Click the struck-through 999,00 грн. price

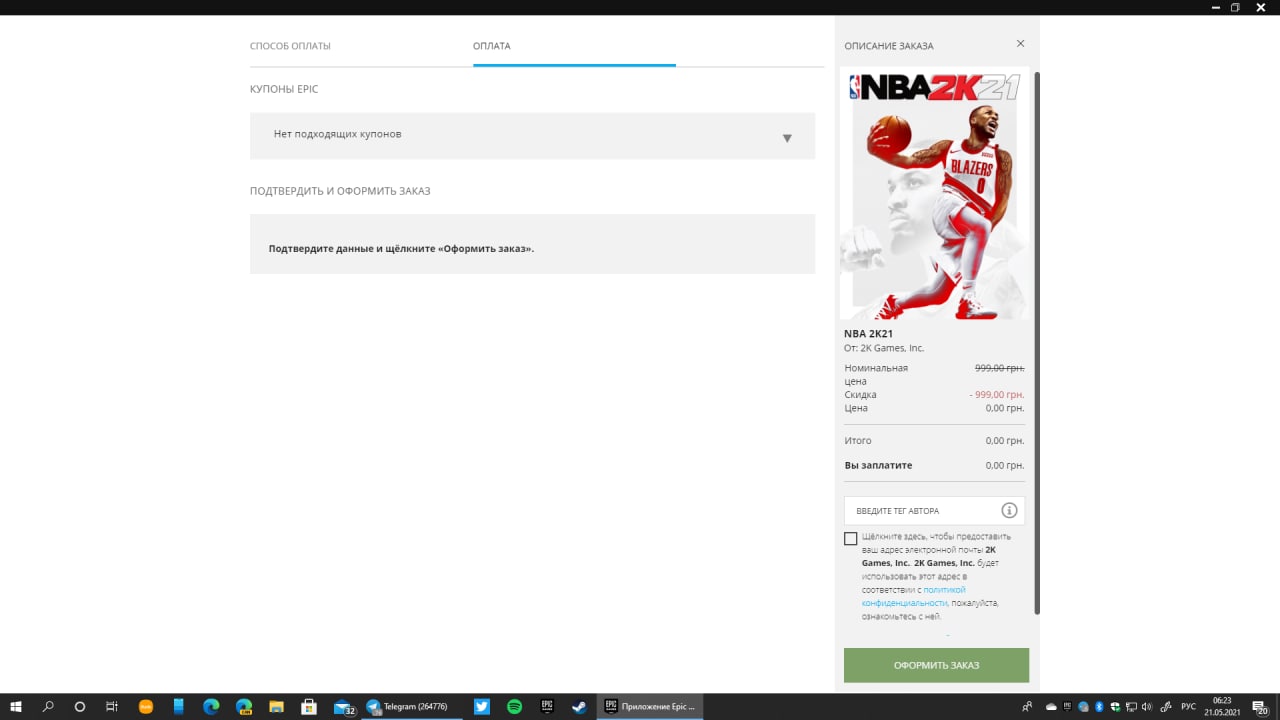tap(1000, 368)
